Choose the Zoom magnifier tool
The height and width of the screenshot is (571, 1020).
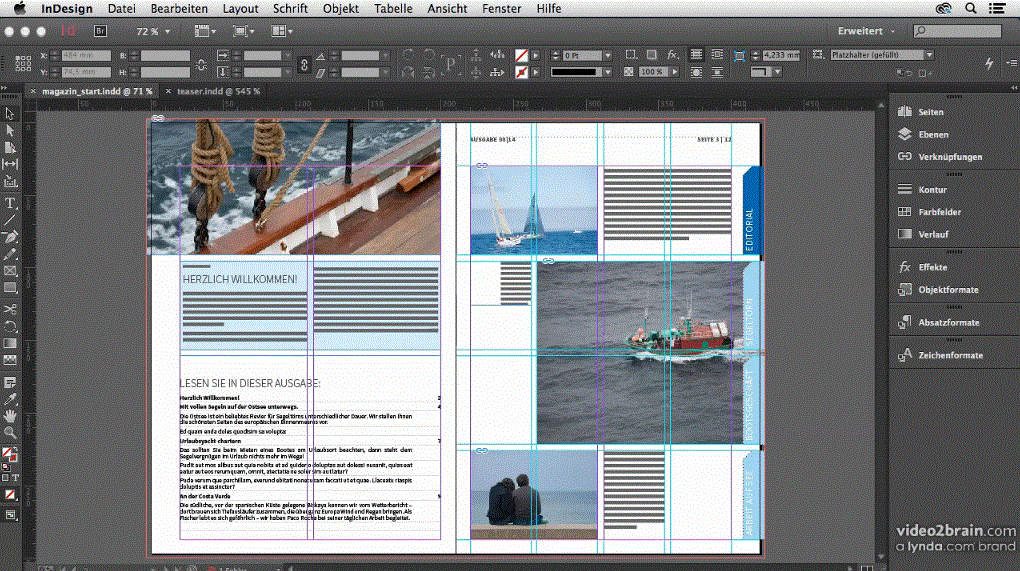click(10, 432)
